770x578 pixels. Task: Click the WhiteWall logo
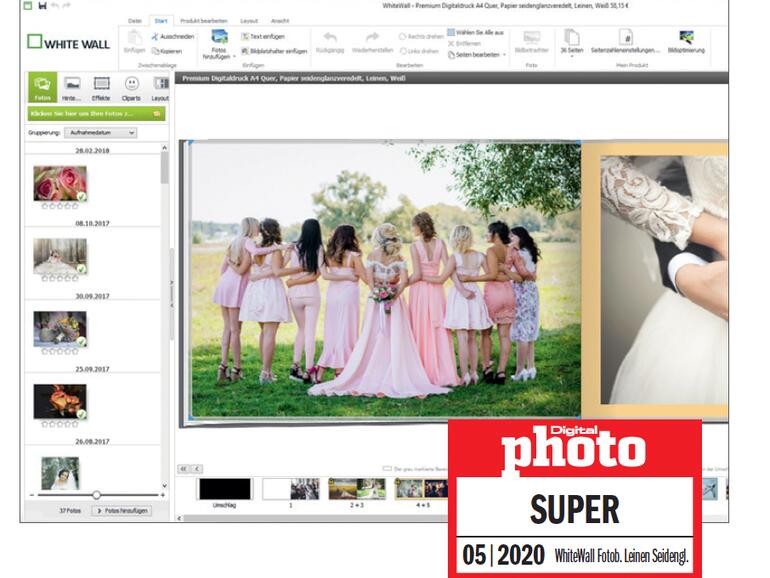[x=68, y=43]
